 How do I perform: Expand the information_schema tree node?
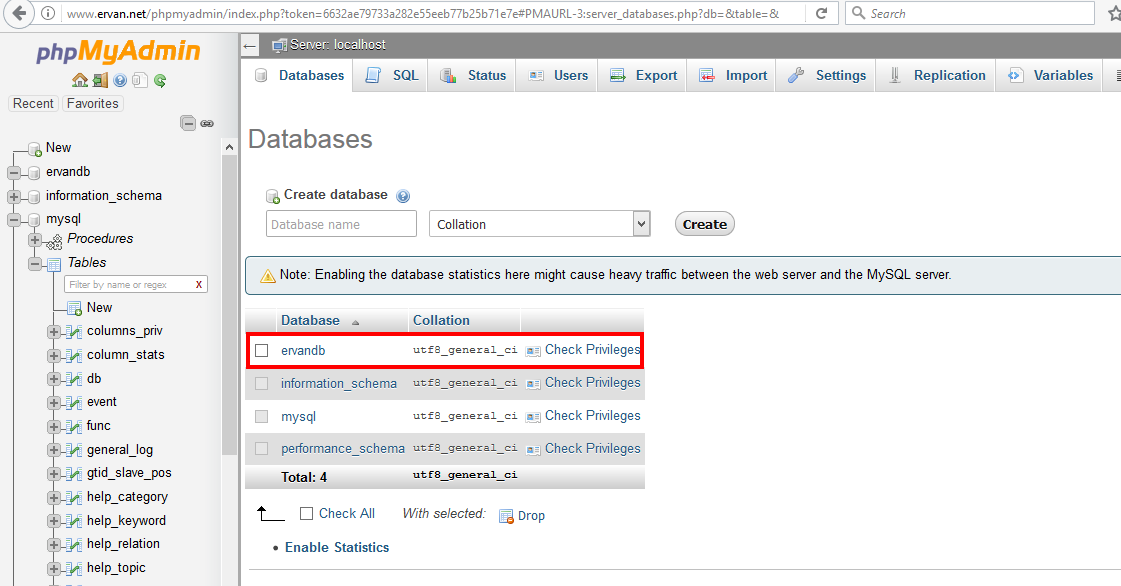[14, 196]
